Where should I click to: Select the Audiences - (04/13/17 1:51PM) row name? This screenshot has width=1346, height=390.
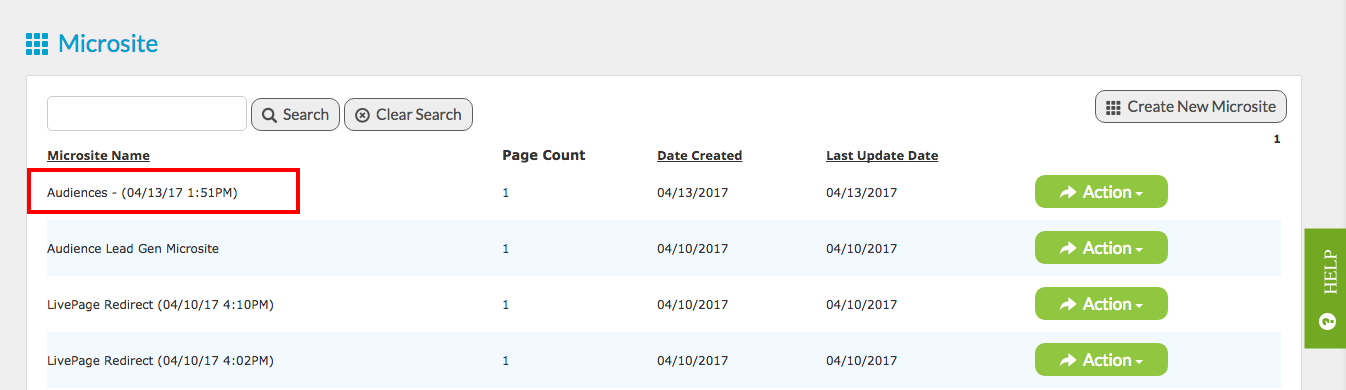click(x=142, y=192)
